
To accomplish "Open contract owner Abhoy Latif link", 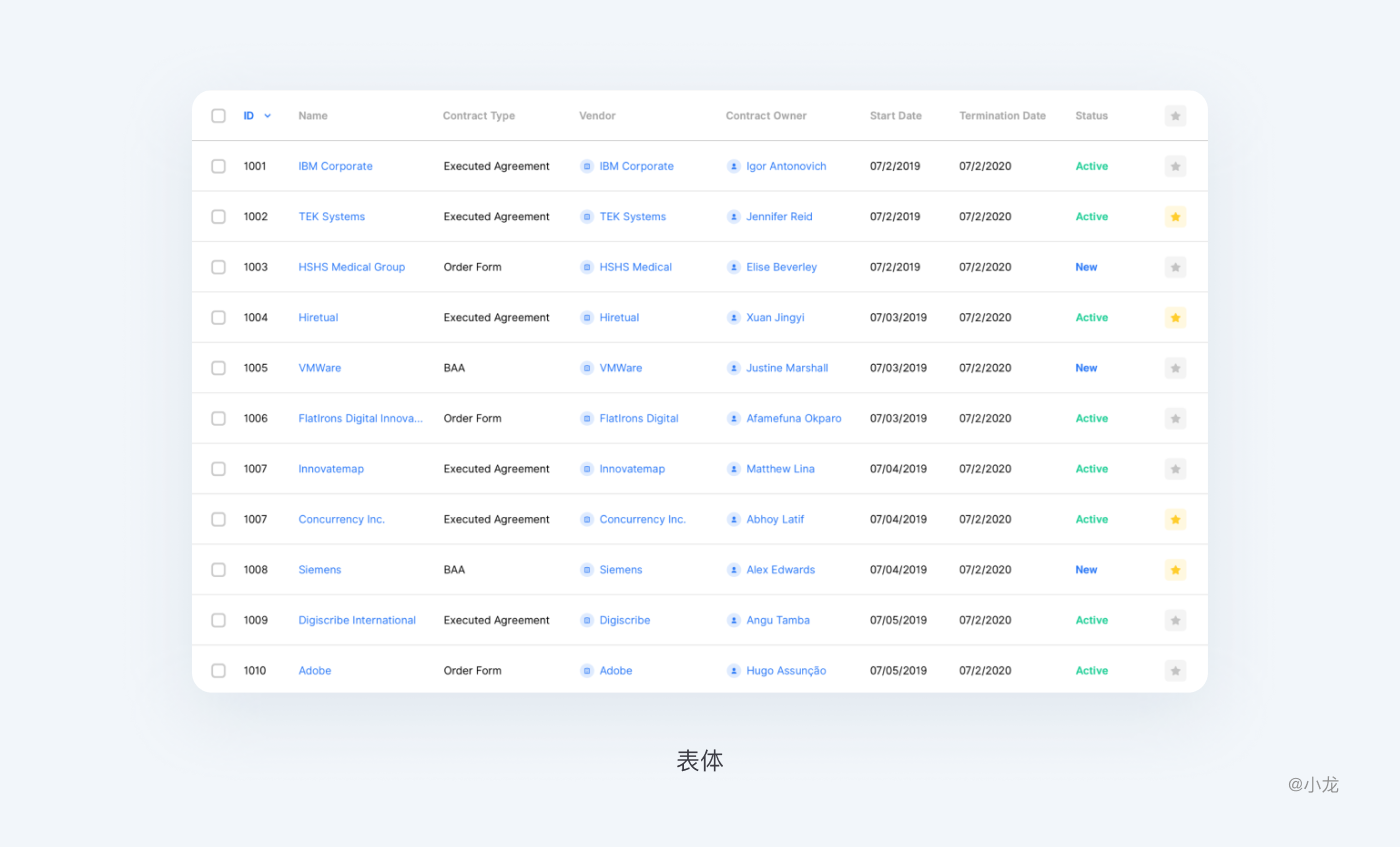I will [x=775, y=519].
